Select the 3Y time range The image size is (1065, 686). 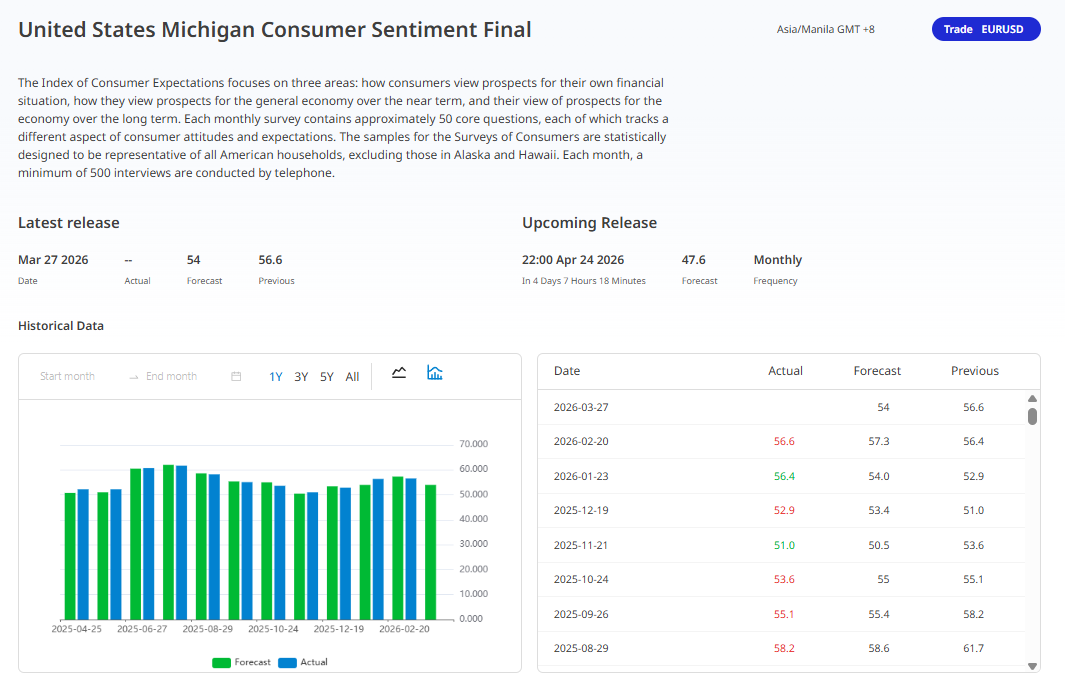point(301,377)
